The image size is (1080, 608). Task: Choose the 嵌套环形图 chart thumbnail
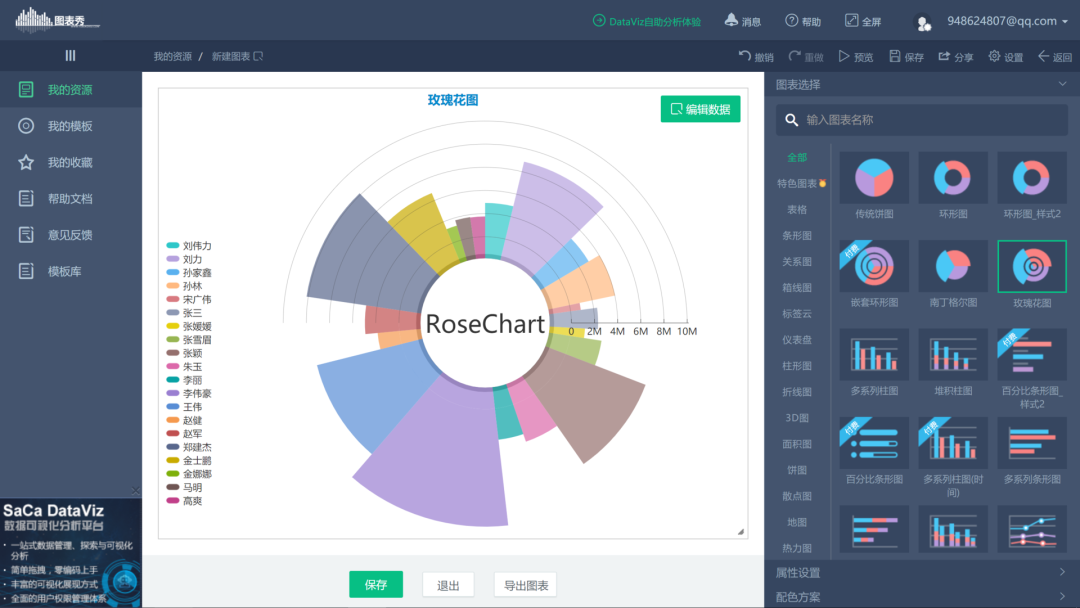tap(874, 266)
